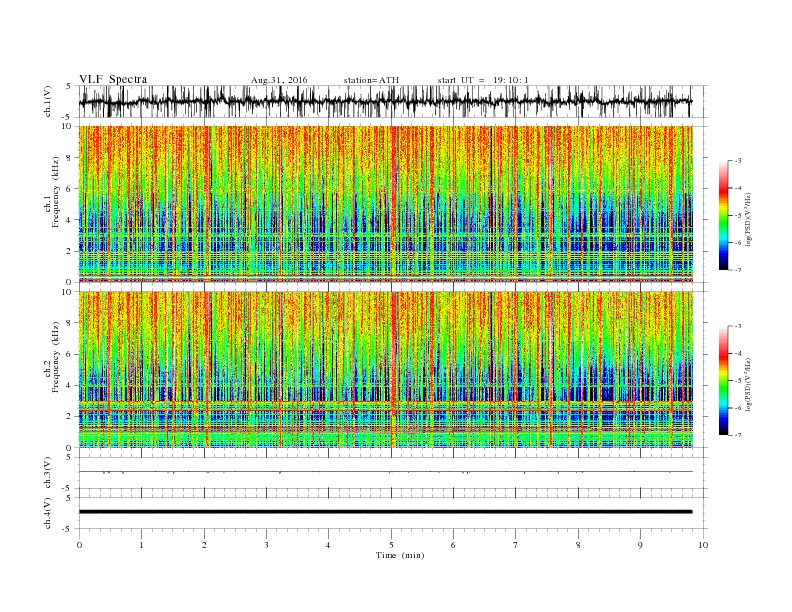Screen dimensions: 792x612
Task: Select the "ch.3(V)" axis label
Action: click(x=48, y=473)
